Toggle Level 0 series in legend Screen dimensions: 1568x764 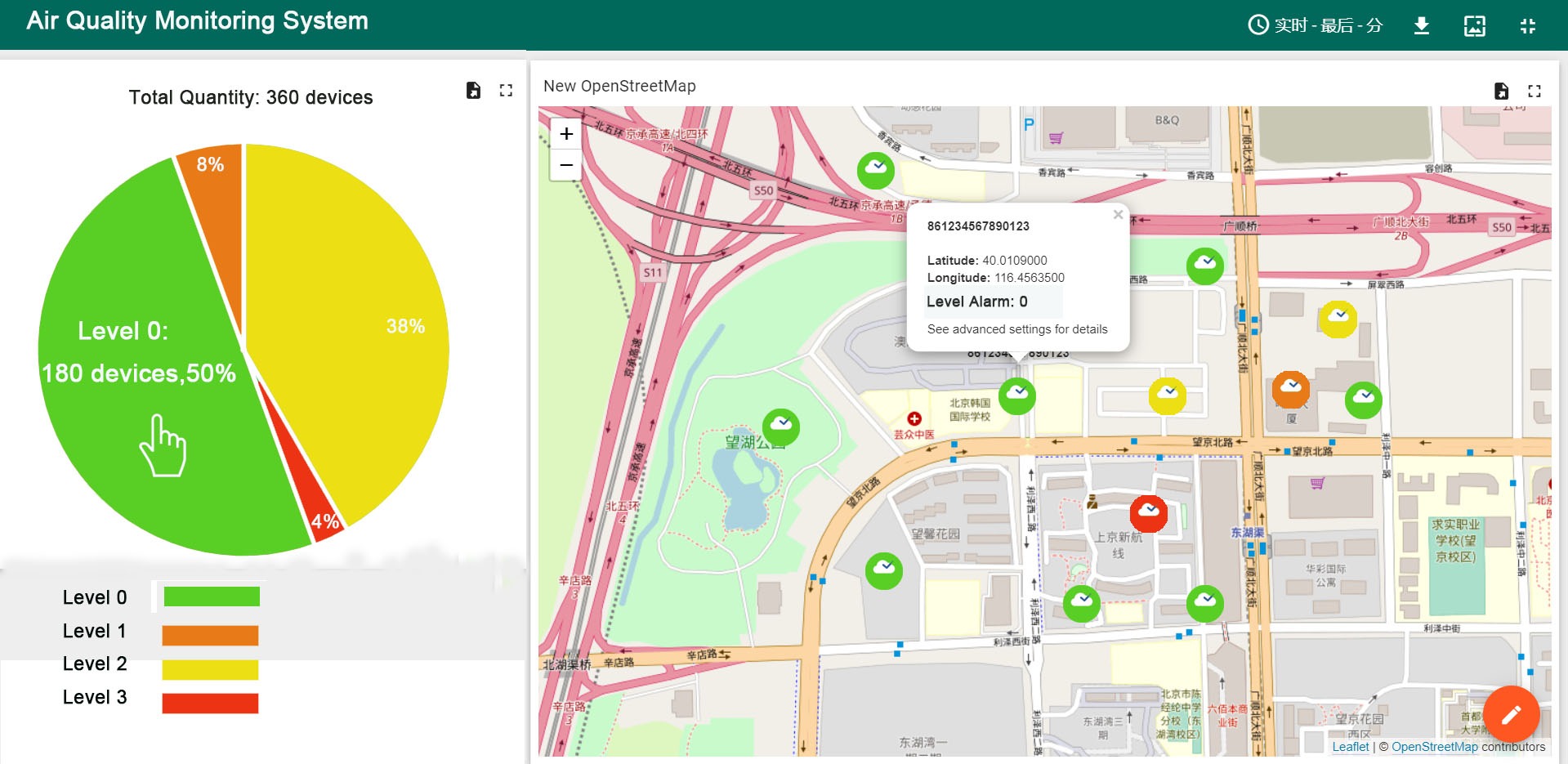[95, 597]
